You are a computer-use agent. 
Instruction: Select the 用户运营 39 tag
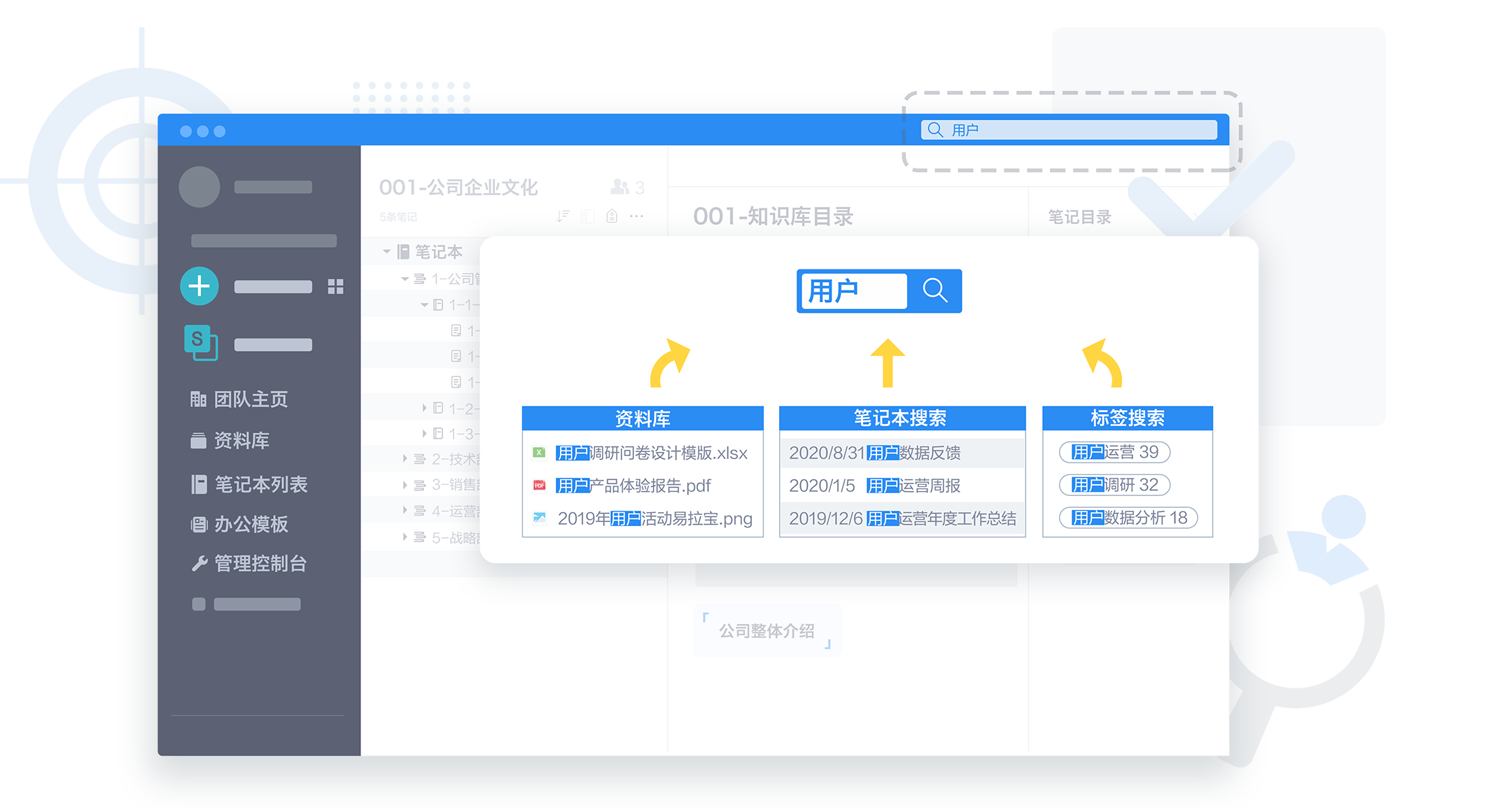1114,452
